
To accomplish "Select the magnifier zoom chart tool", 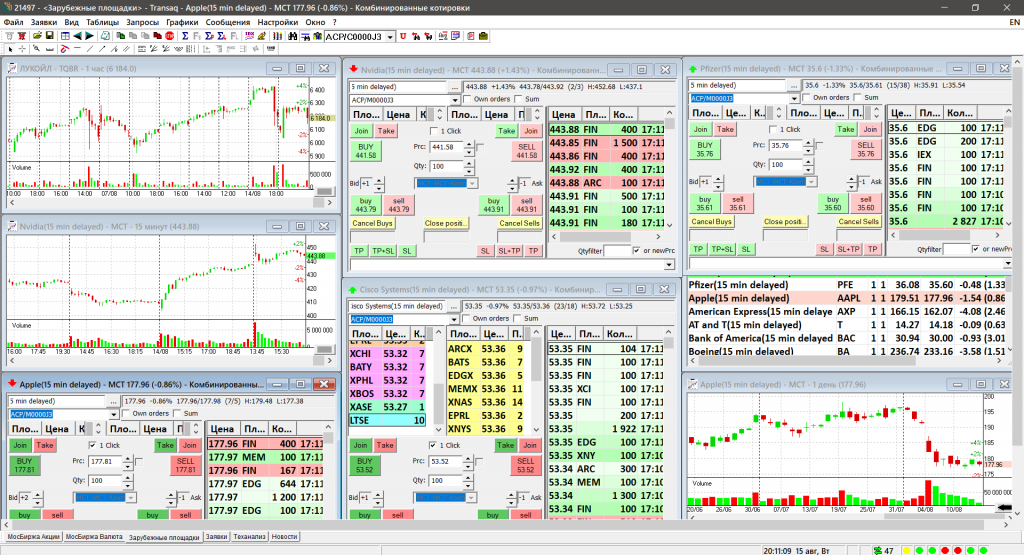I will 37,49.
